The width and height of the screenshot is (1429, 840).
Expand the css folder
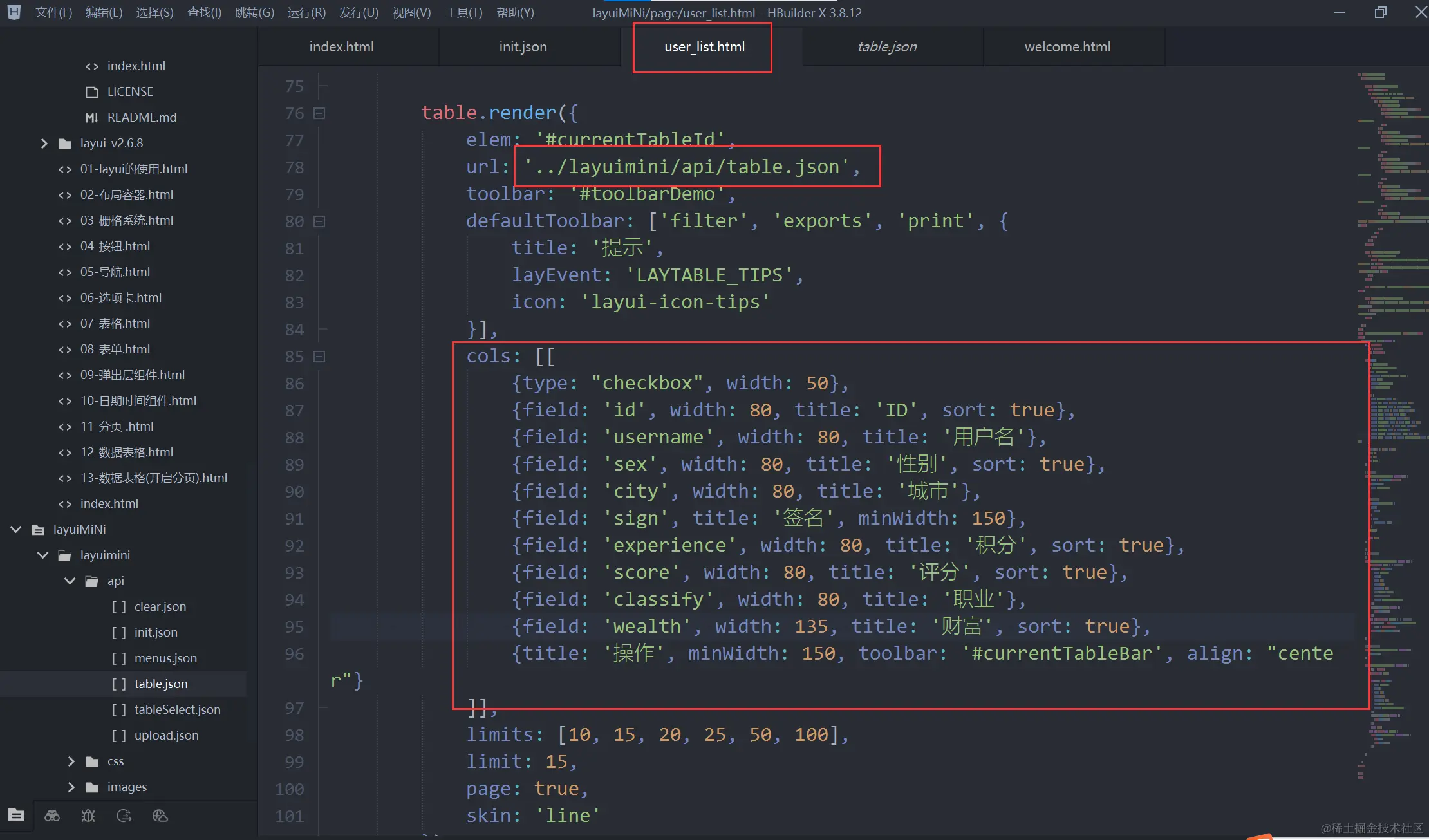71,761
